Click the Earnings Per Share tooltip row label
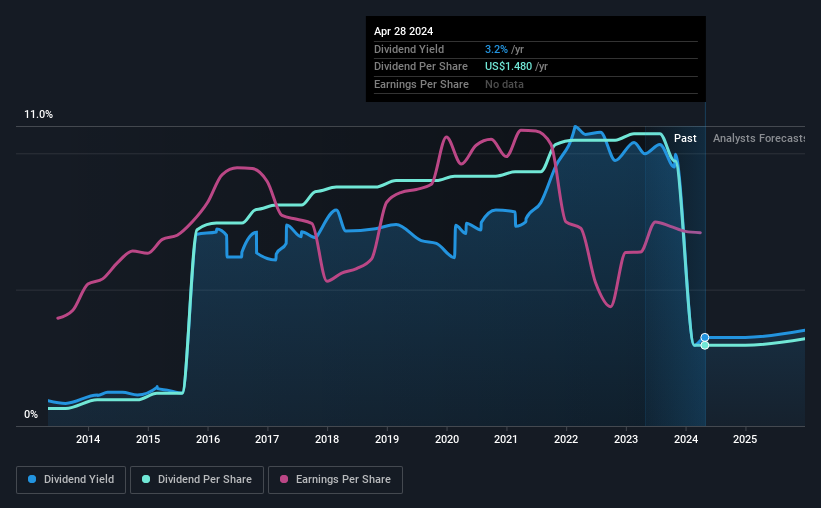The width and height of the screenshot is (821, 508). (421, 84)
